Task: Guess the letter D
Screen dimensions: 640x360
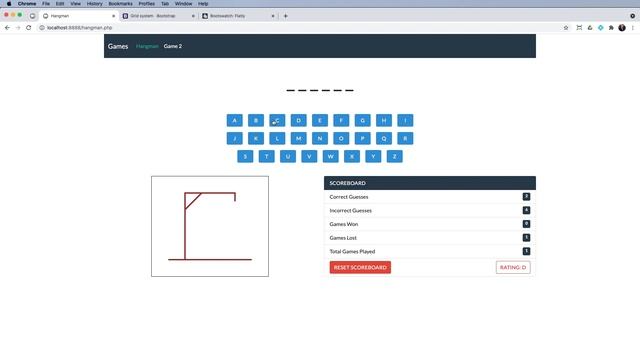Action: 298,120
